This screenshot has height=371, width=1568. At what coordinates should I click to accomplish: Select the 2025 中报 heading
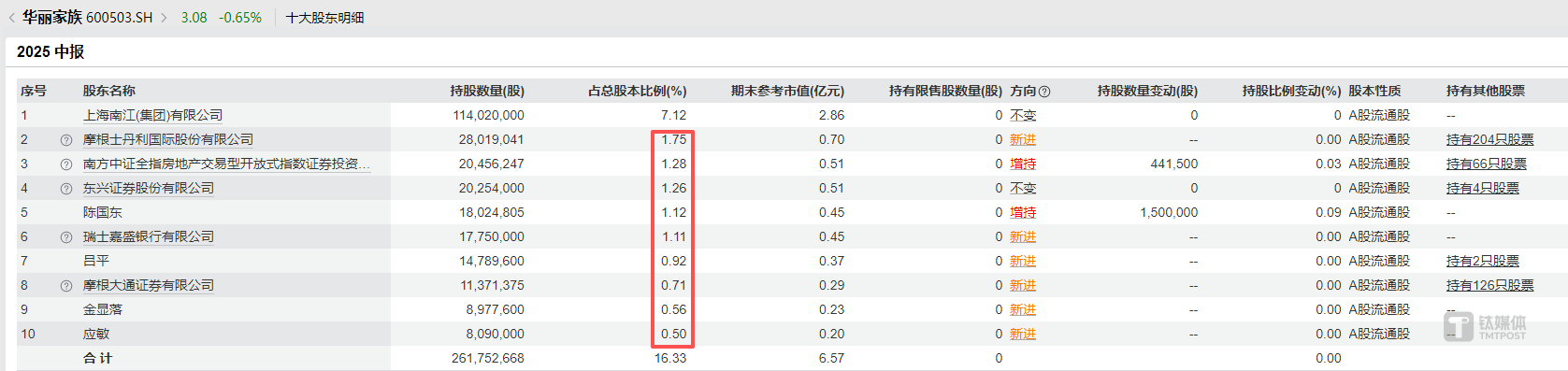click(x=50, y=51)
